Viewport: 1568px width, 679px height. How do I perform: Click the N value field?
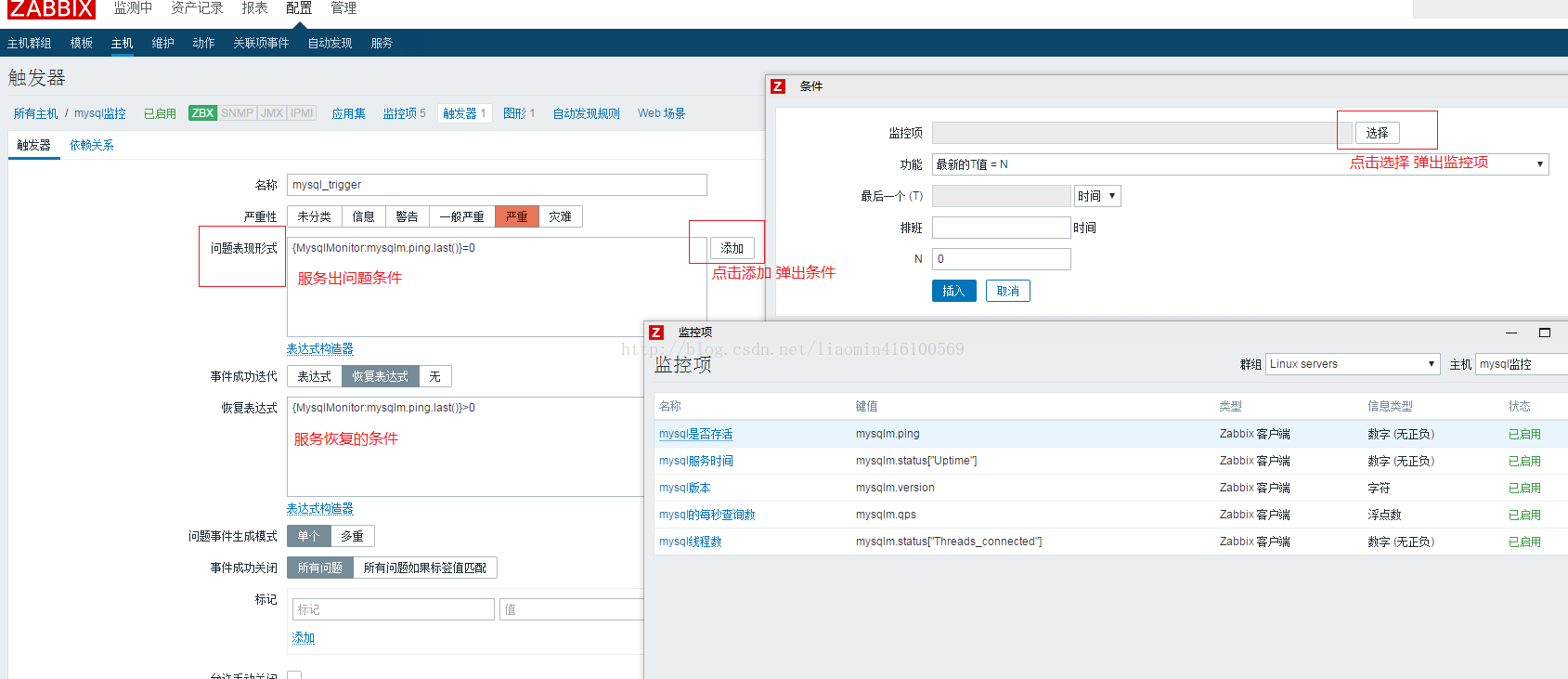[x=1002, y=259]
